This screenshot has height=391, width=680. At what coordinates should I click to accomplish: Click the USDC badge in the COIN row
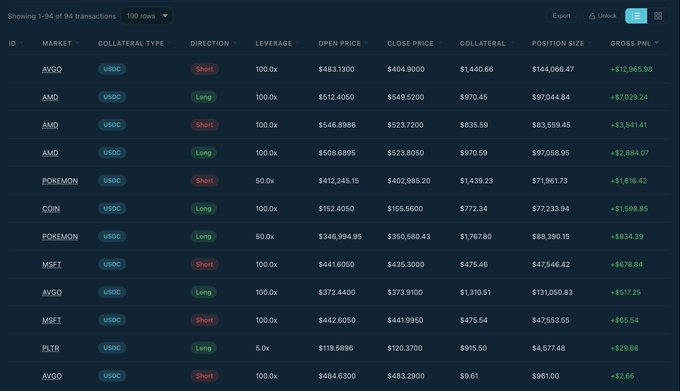click(x=112, y=209)
